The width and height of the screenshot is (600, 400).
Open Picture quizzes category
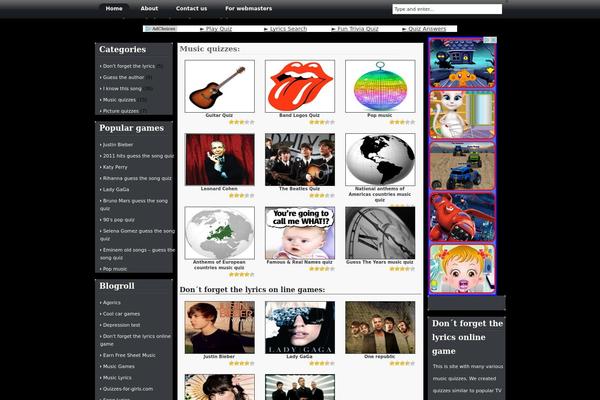(121, 111)
